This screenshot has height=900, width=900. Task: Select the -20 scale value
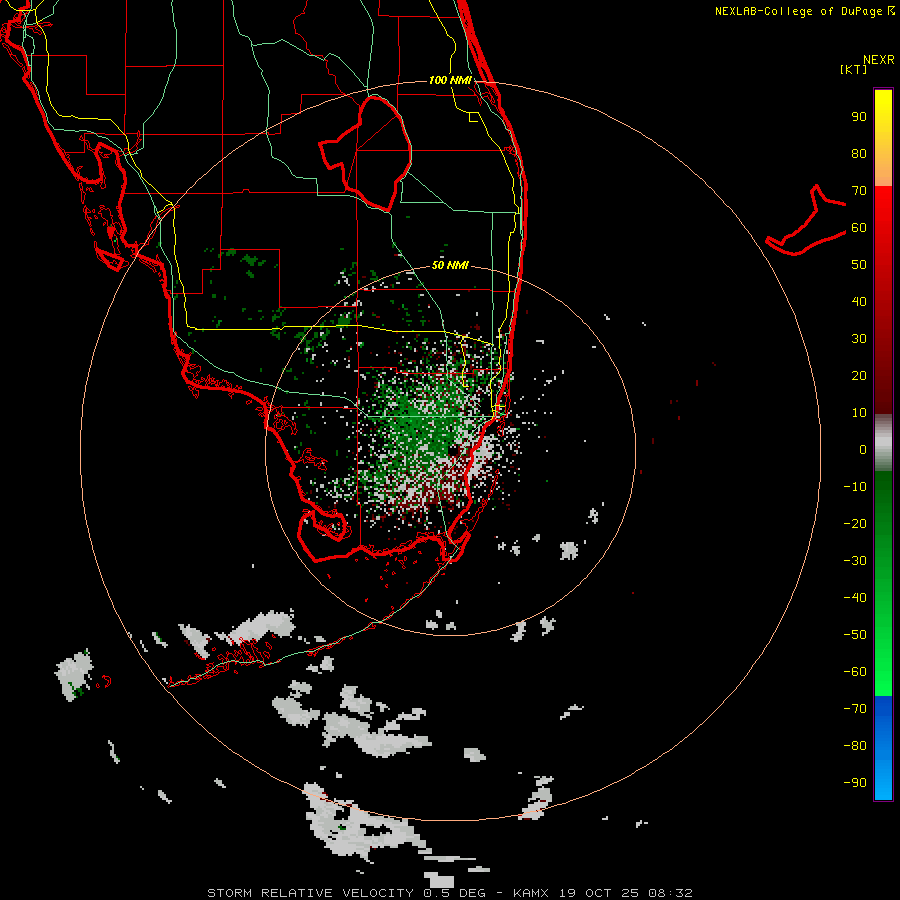pyautogui.click(x=855, y=523)
